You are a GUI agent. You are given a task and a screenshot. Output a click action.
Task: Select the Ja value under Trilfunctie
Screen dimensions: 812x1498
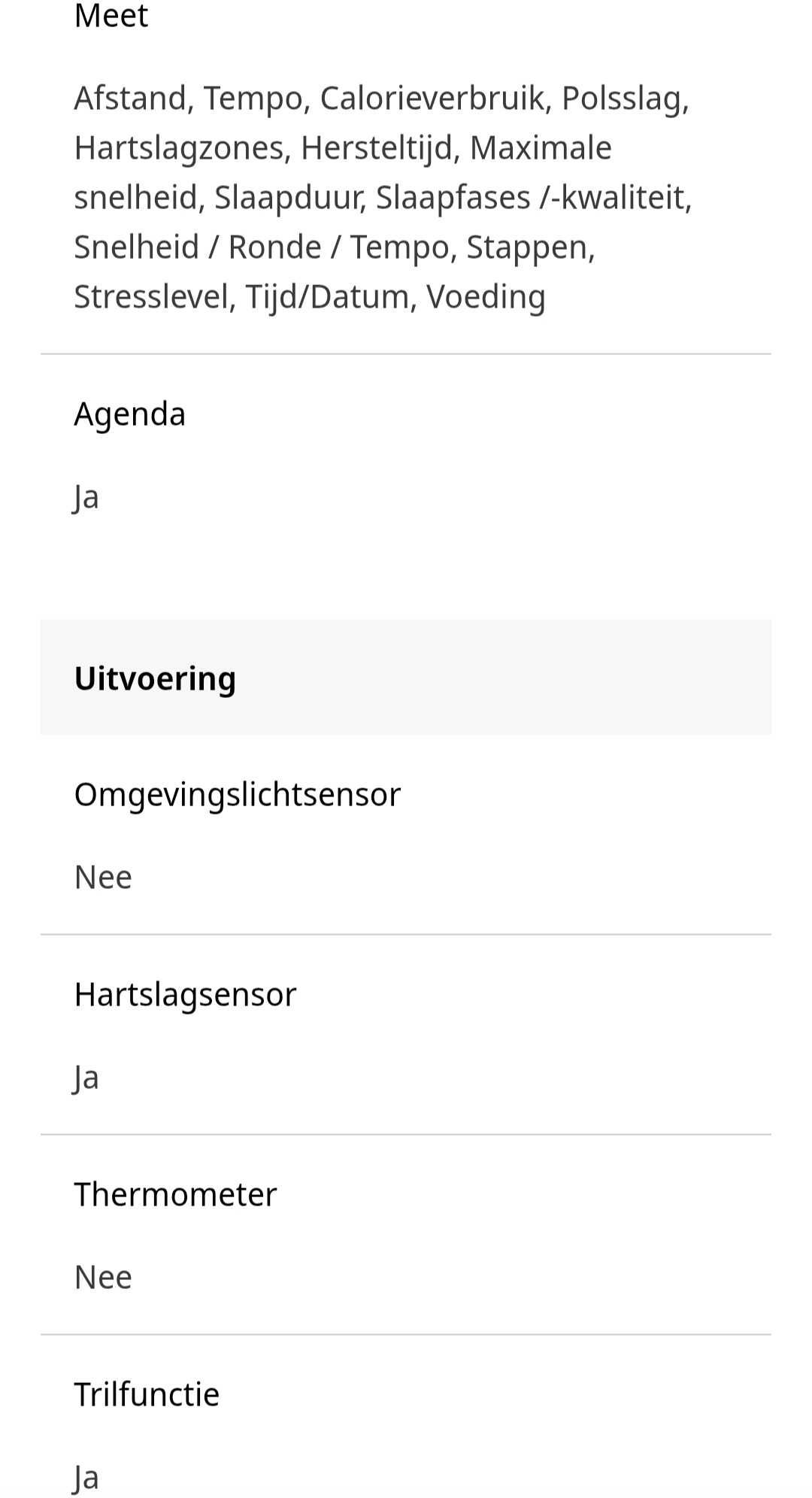86,1478
